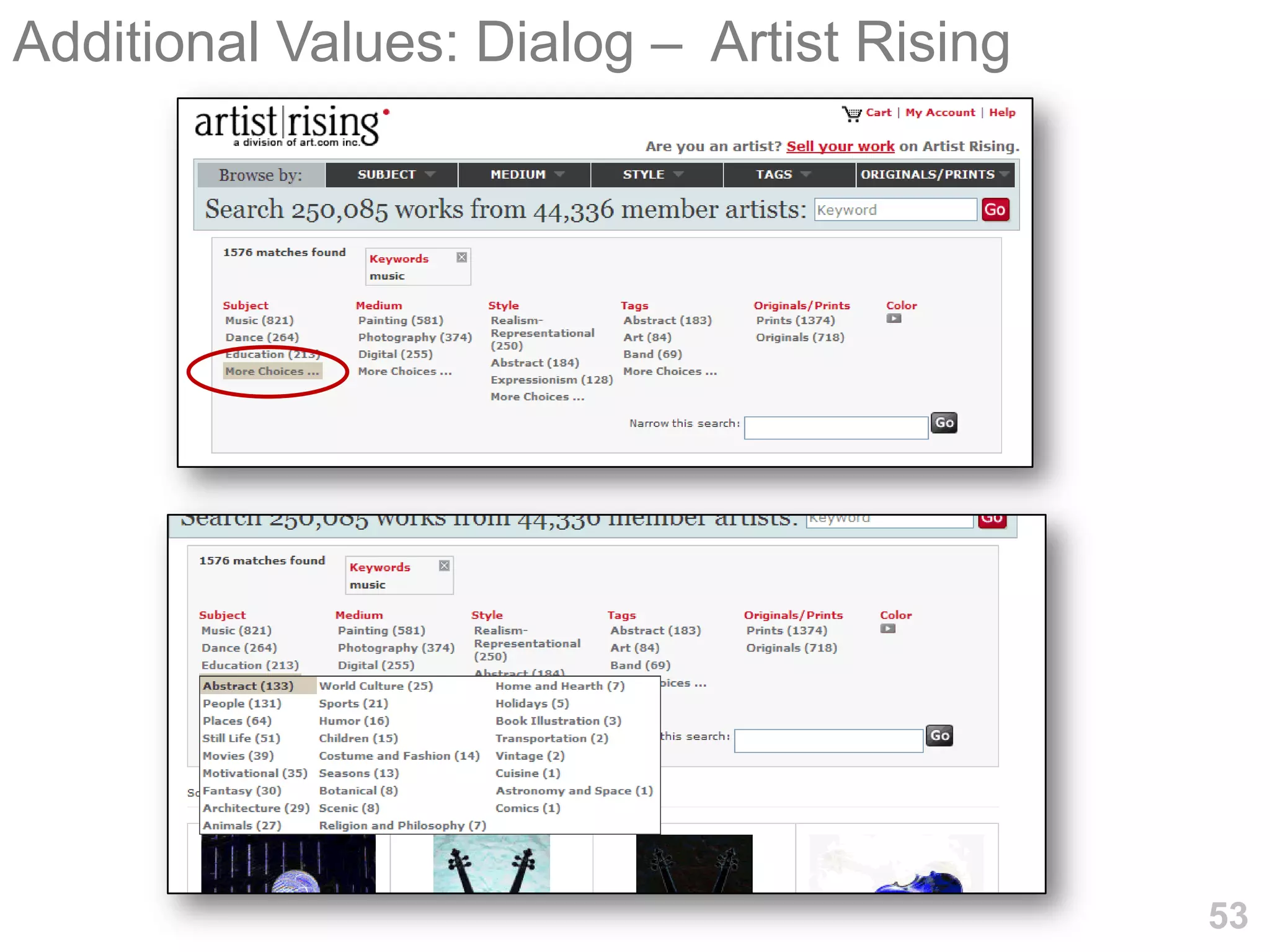Screen dimensions: 1270x952
Task: Select Expressionism (128) style
Action: [x=551, y=379]
